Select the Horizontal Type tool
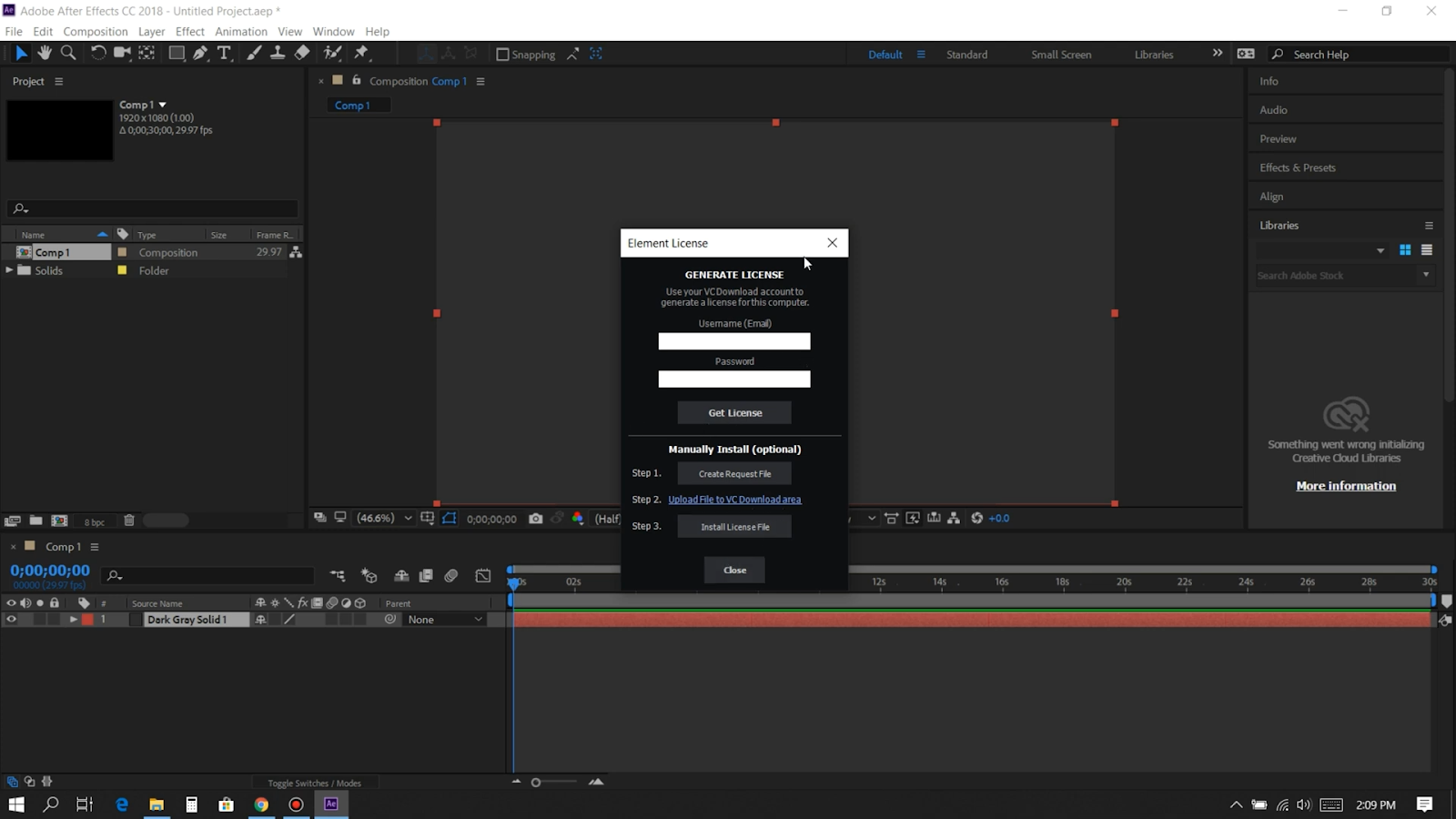Viewport: 1456px width, 819px height. click(224, 54)
